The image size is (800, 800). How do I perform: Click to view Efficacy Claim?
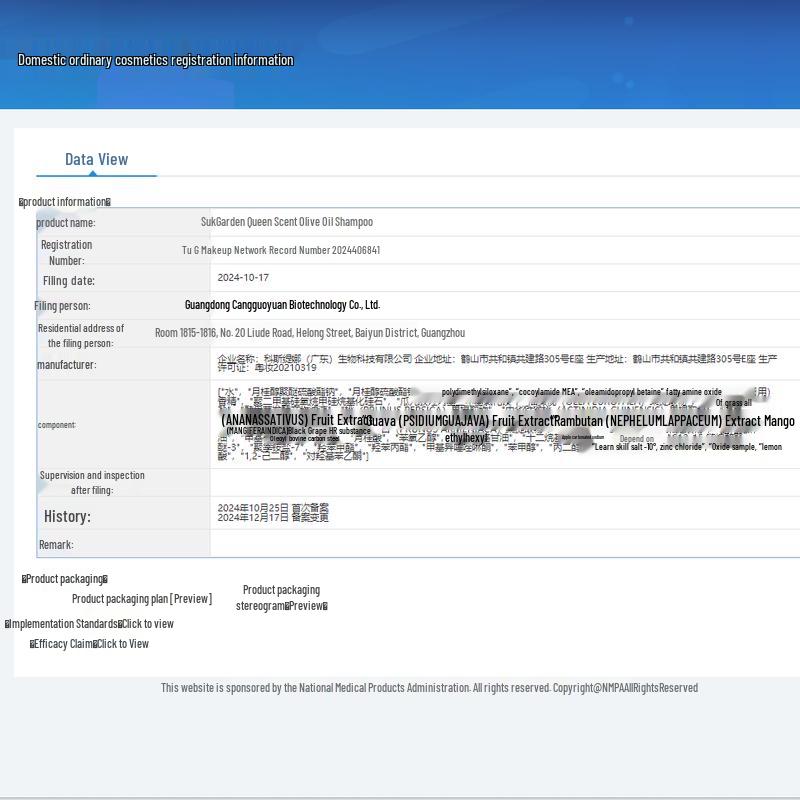90,644
